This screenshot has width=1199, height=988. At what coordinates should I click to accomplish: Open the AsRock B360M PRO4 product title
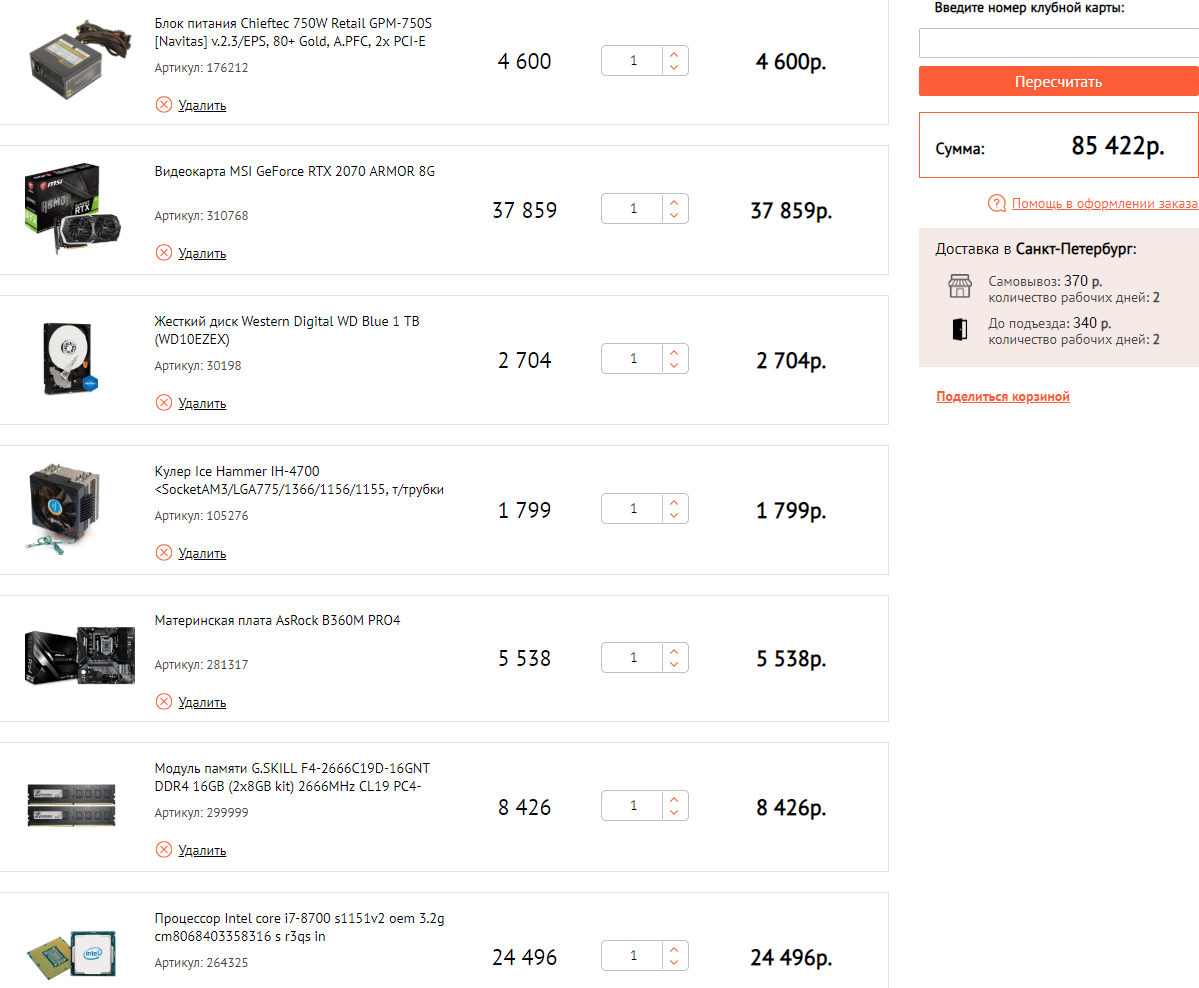tap(277, 620)
